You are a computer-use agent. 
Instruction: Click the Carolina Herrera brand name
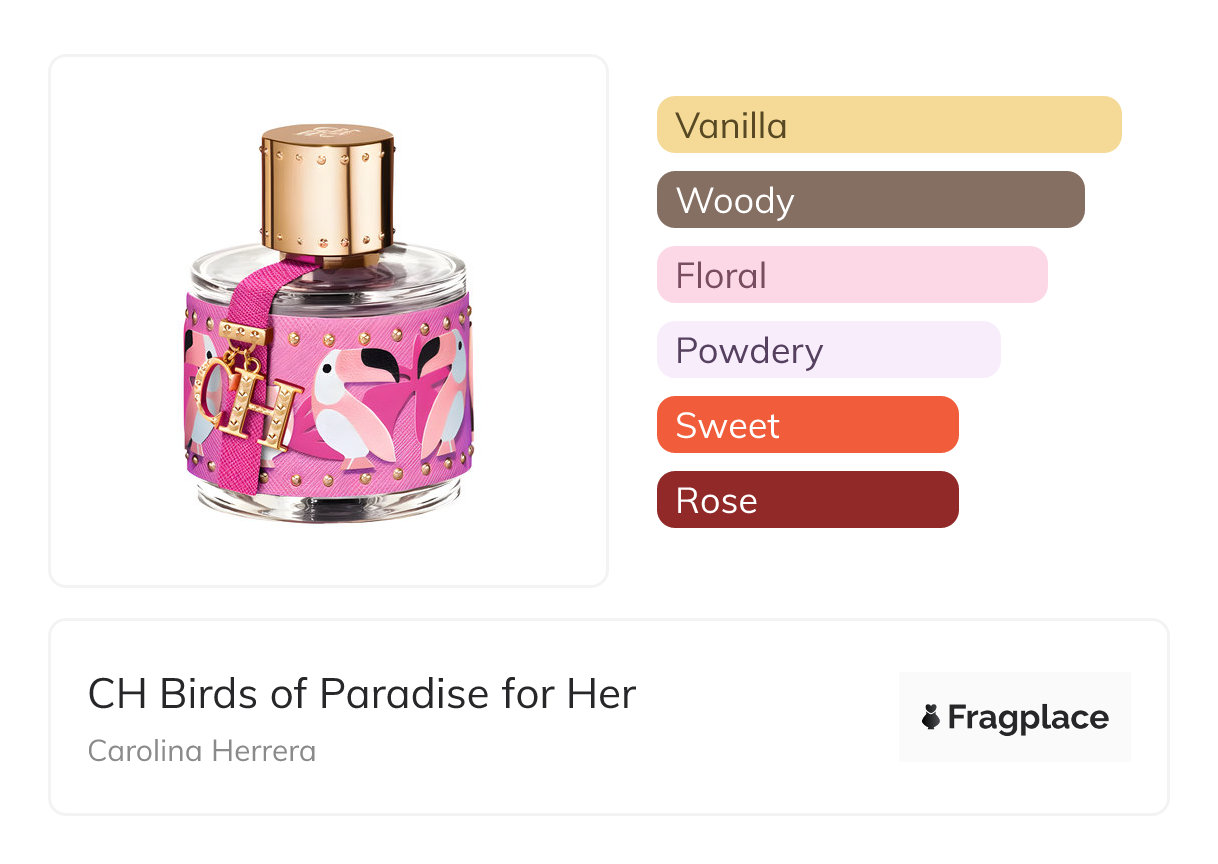(x=202, y=751)
